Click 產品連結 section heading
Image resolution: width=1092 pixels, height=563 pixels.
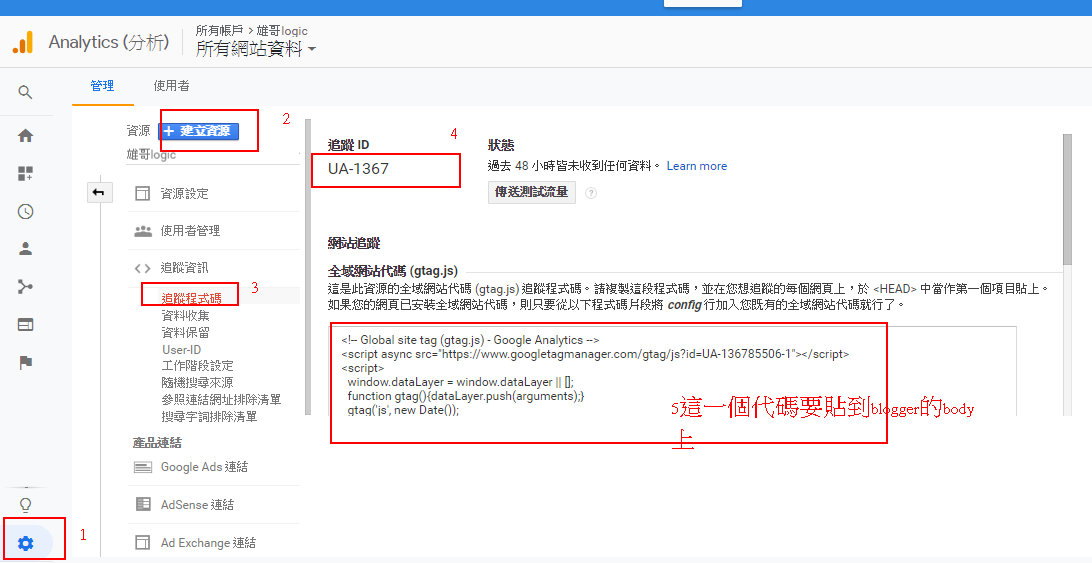pyautogui.click(x=157, y=442)
